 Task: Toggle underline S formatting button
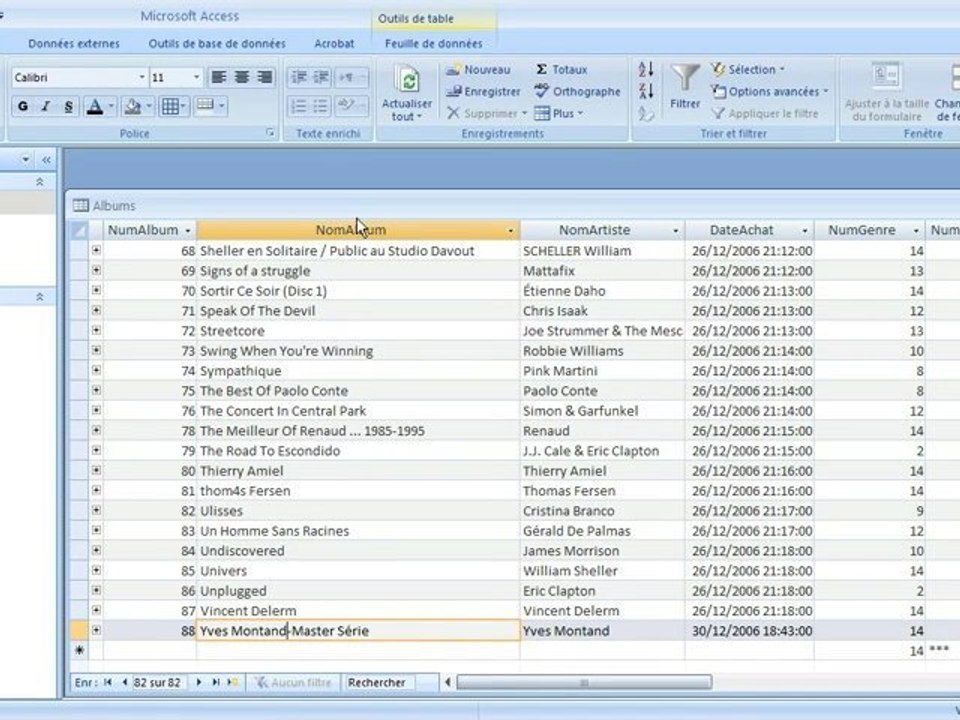pyautogui.click(x=68, y=107)
